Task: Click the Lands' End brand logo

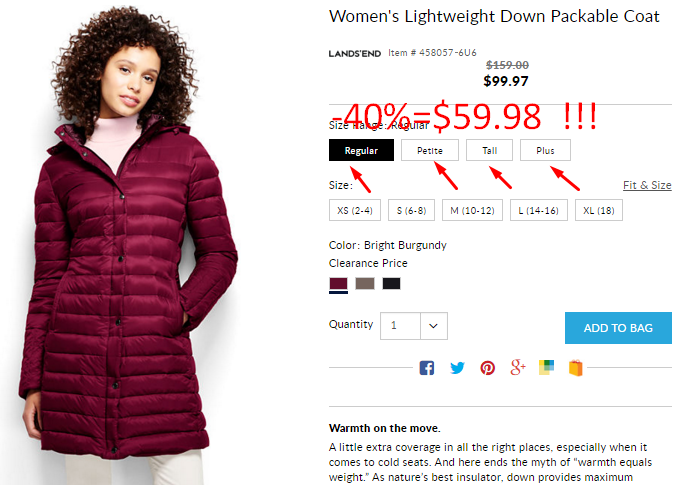Action: click(355, 54)
